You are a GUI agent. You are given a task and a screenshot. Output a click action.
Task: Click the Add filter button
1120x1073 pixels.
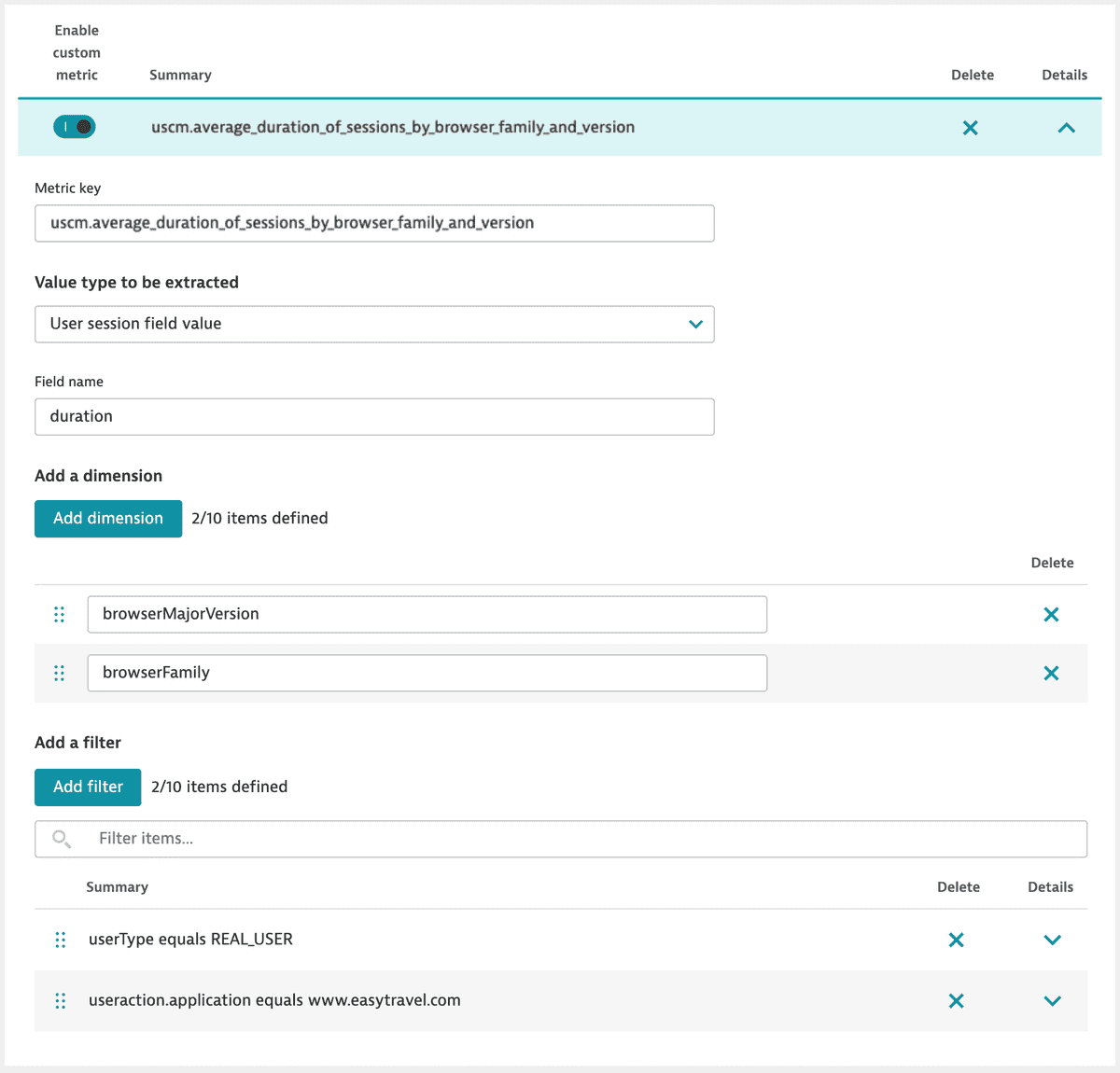(87, 787)
